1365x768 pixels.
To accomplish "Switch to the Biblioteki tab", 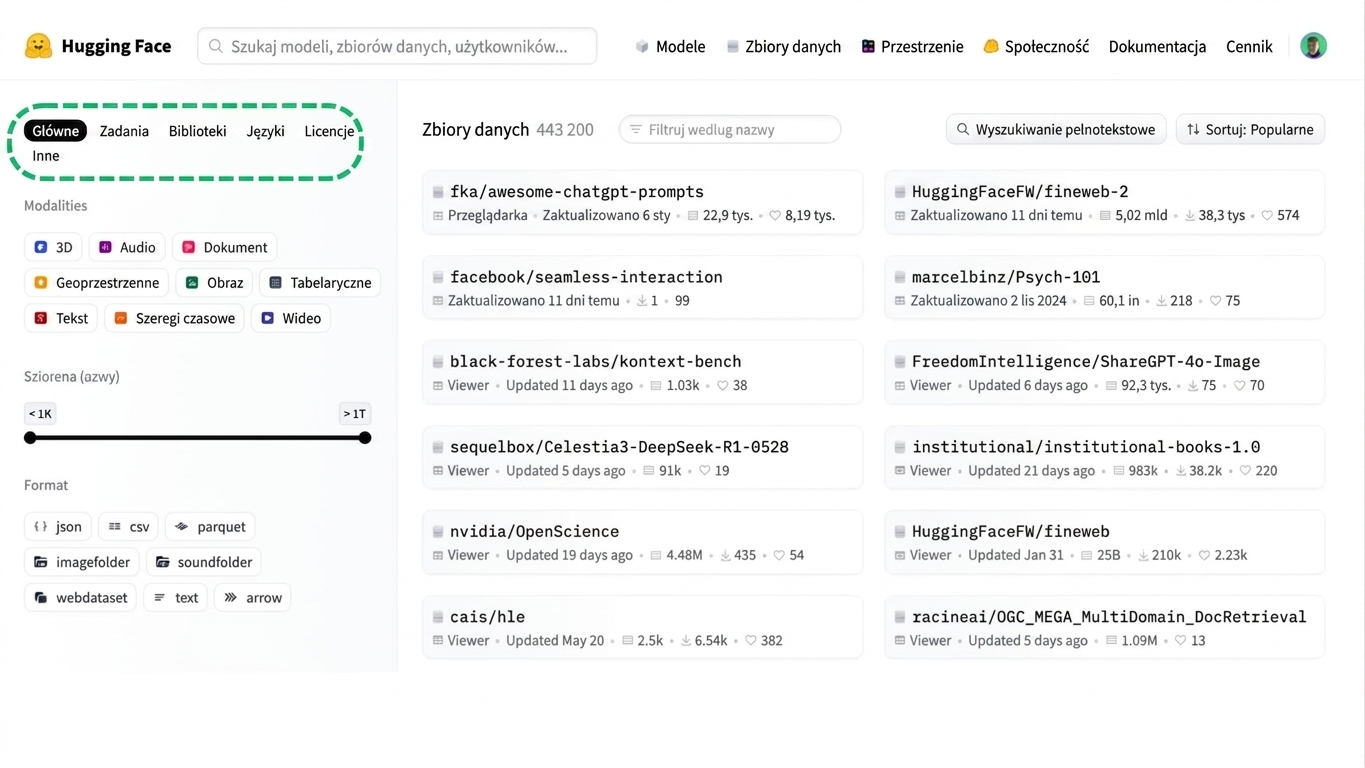I will click(198, 131).
